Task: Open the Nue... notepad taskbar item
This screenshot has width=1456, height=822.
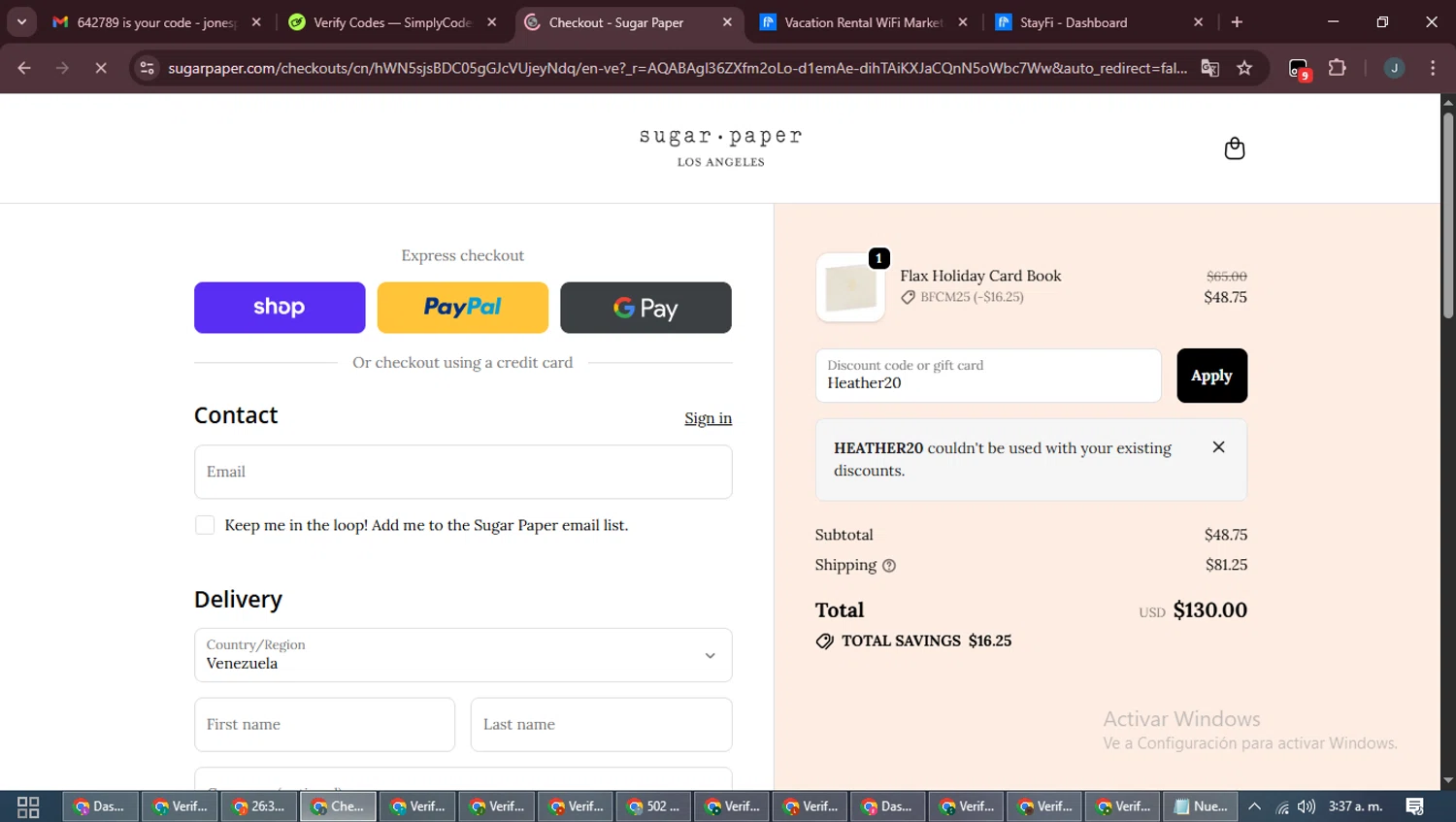Action: pos(1200,806)
